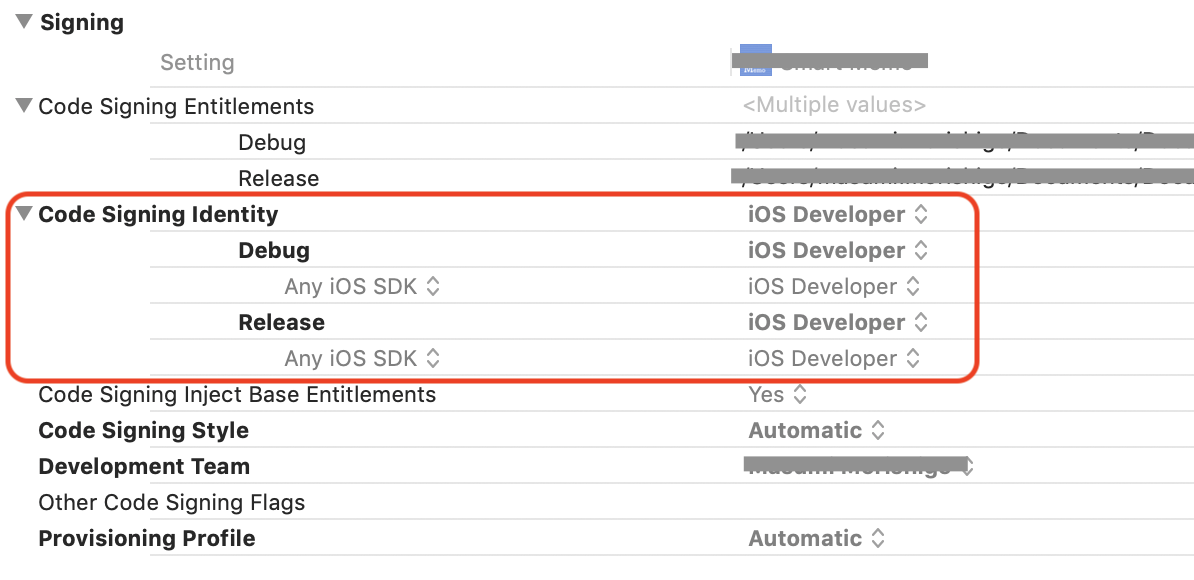The width and height of the screenshot is (1194, 580).
Task: Open iOS Developer value beside Debug's Any iOS SDK
Action: click(x=835, y=286)
